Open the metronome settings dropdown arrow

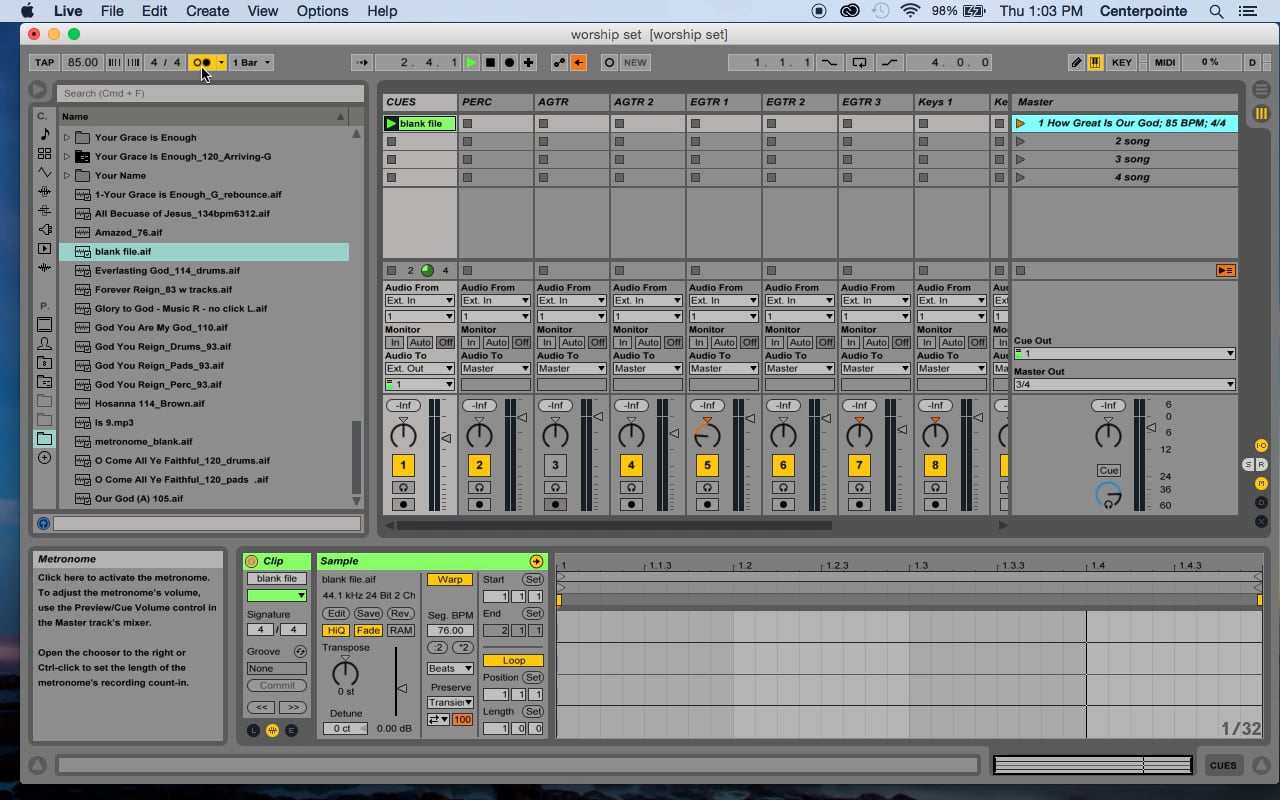pyautogui.click(x=222, y=62)
